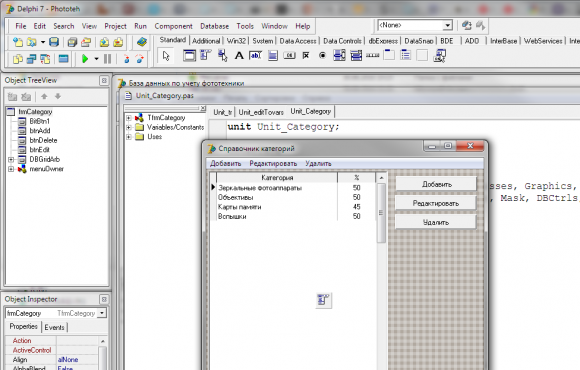This screenshot has height=370, width=580.
Task: Select the RadioButton component icon
Action: [323, 56]
